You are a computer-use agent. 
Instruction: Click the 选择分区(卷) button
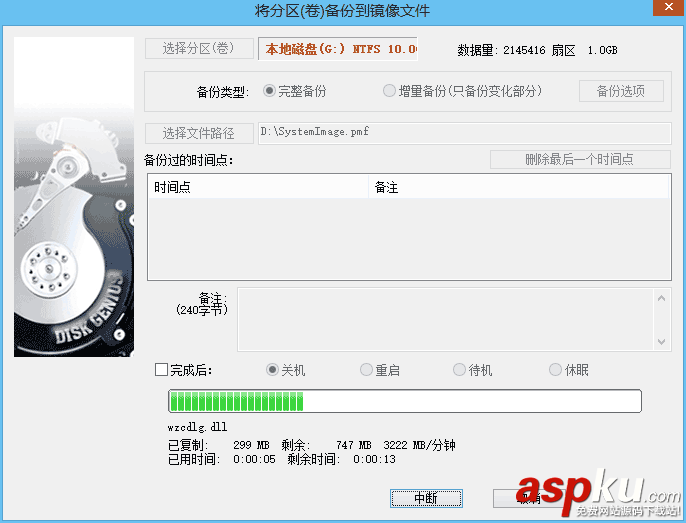[x=199, y=49]
